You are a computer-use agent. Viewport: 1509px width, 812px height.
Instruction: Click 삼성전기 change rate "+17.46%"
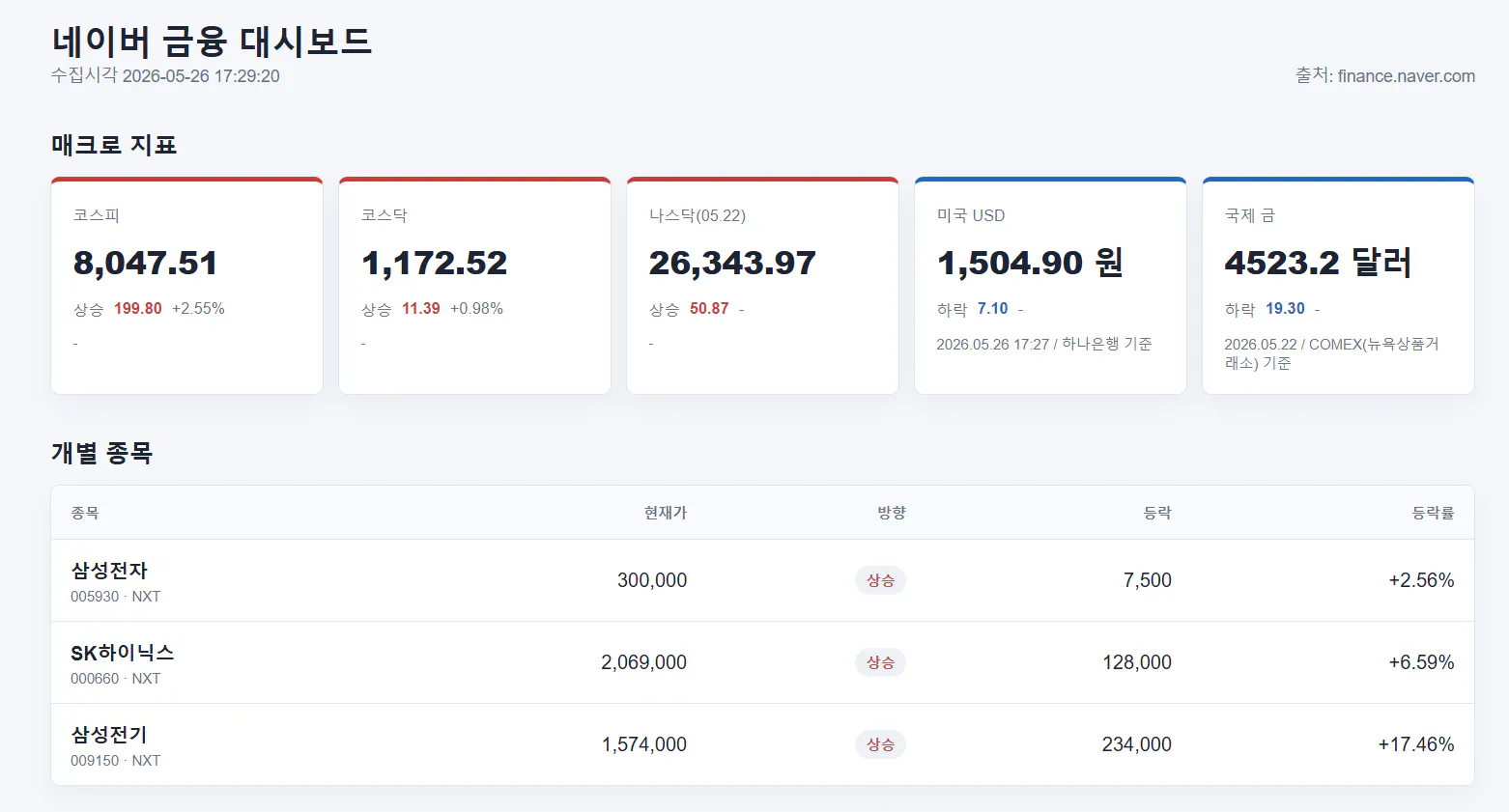tap(1416, 744)
